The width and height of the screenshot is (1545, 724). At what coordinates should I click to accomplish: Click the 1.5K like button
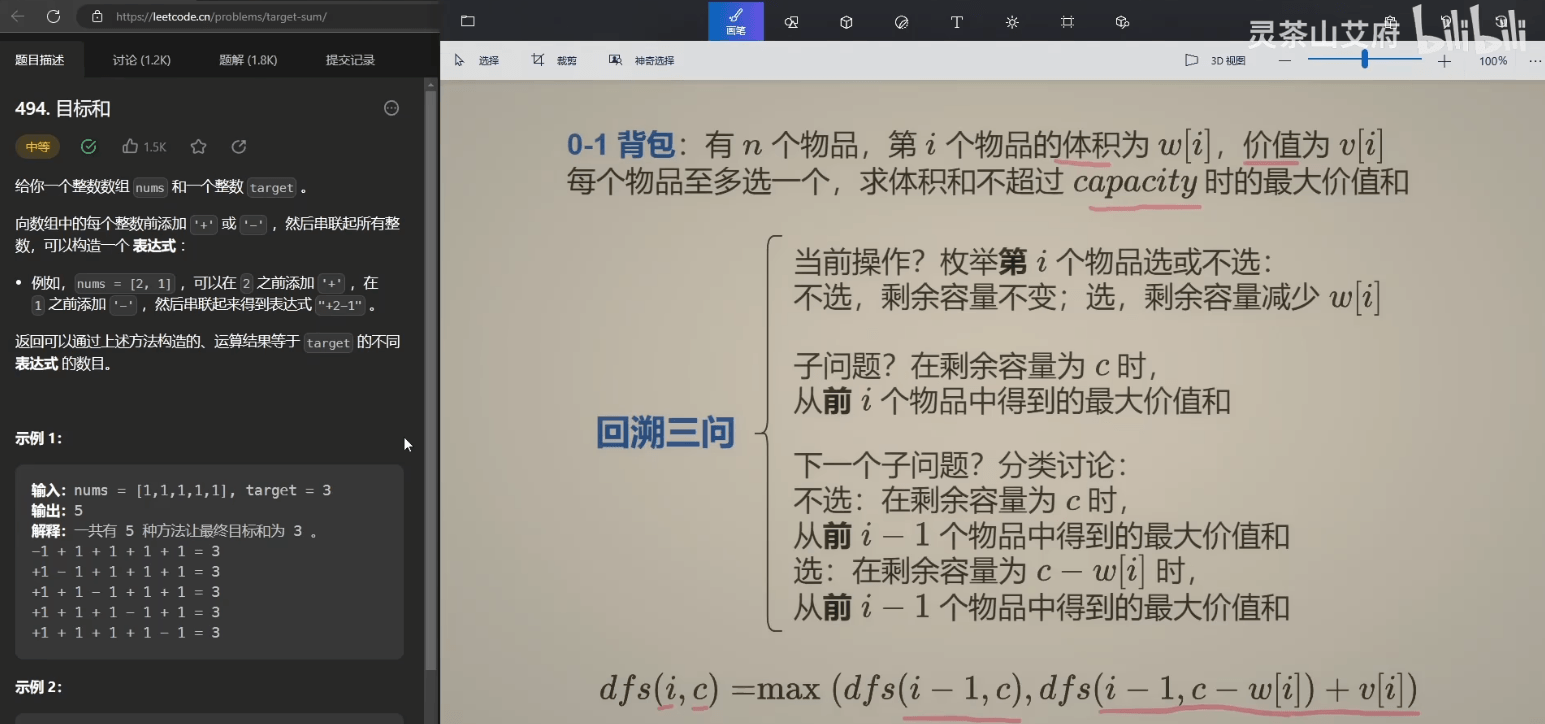pos(145,146)
